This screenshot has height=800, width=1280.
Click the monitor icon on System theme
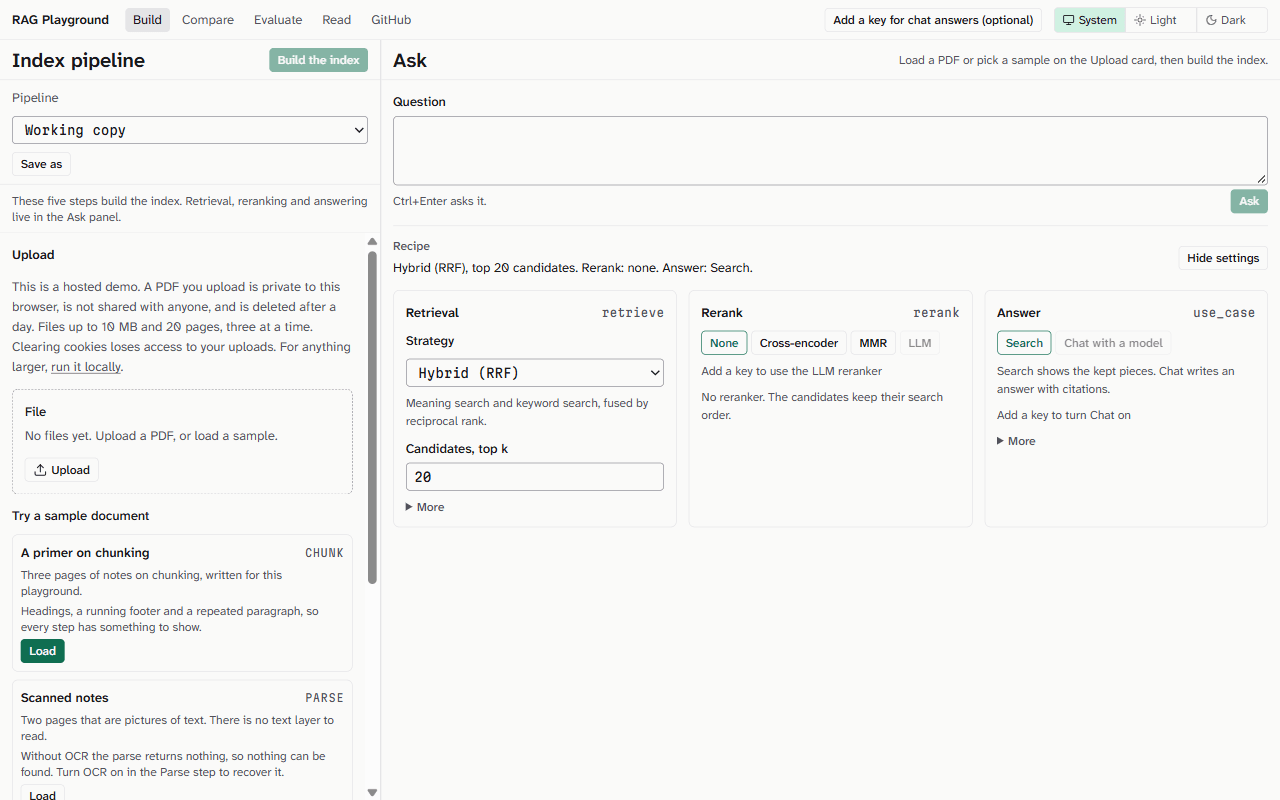pos(1069,20)
